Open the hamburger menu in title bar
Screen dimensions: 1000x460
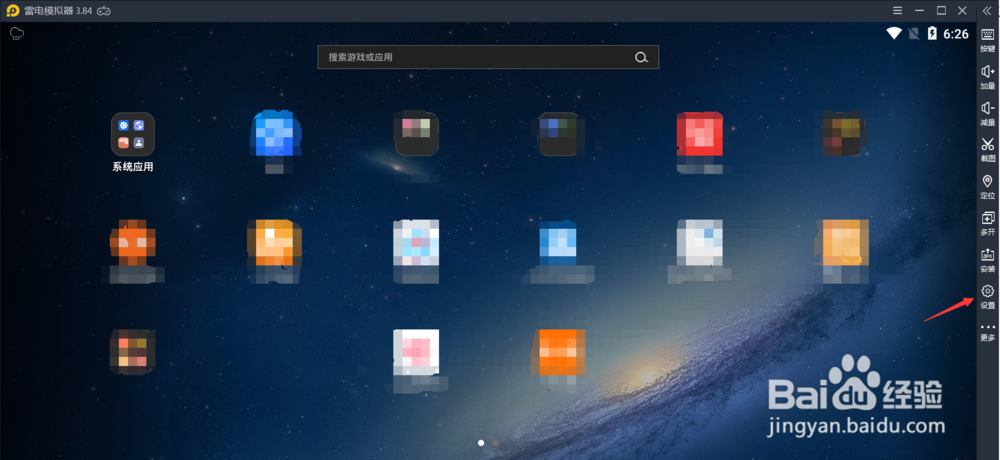coord(897,10)
